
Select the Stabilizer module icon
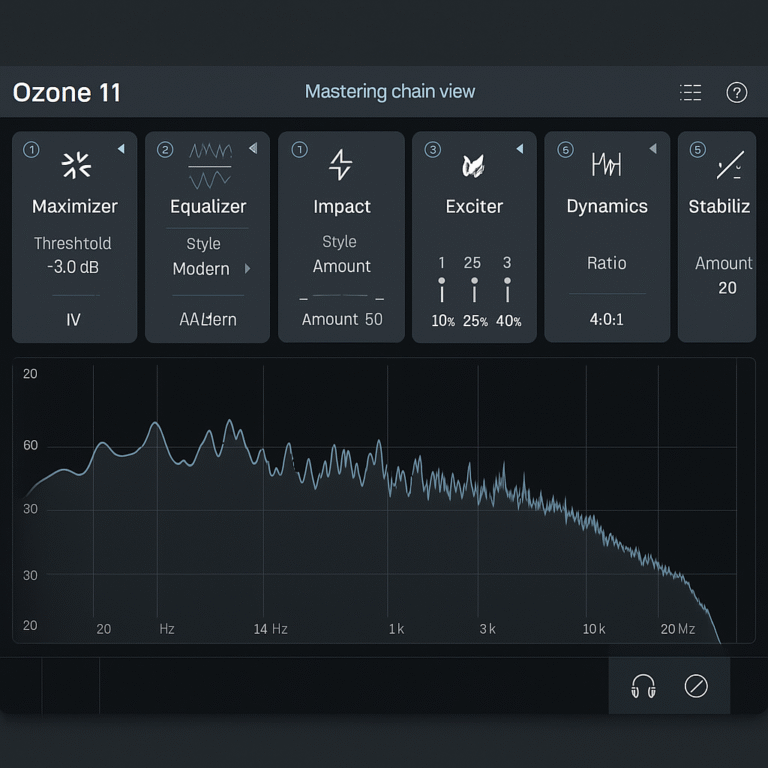pos(730,165)
